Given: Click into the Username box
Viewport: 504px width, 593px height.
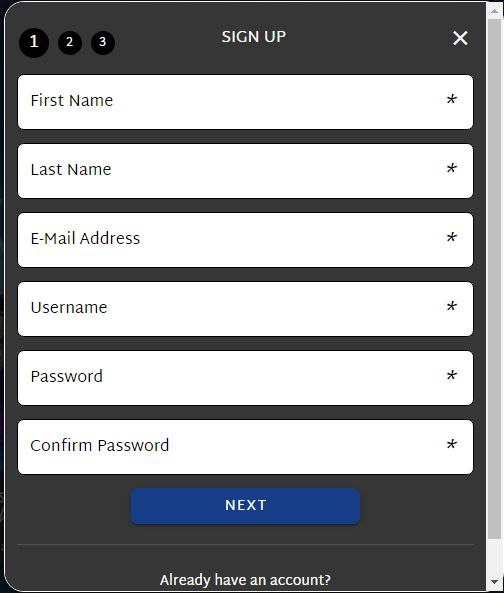Looking at the screenshot, I should [245, 309].
